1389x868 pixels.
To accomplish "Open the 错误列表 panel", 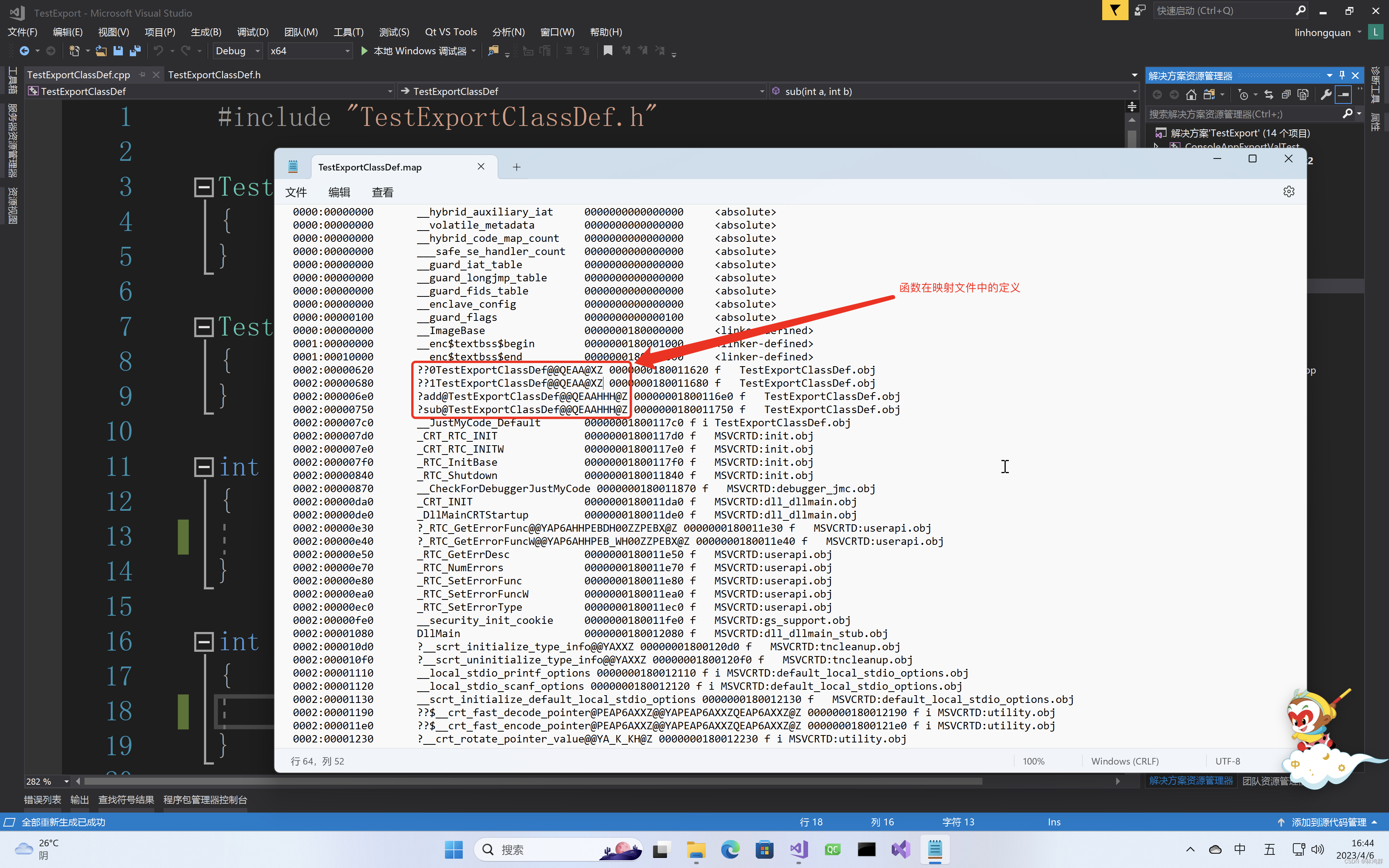I will point(43,799).
